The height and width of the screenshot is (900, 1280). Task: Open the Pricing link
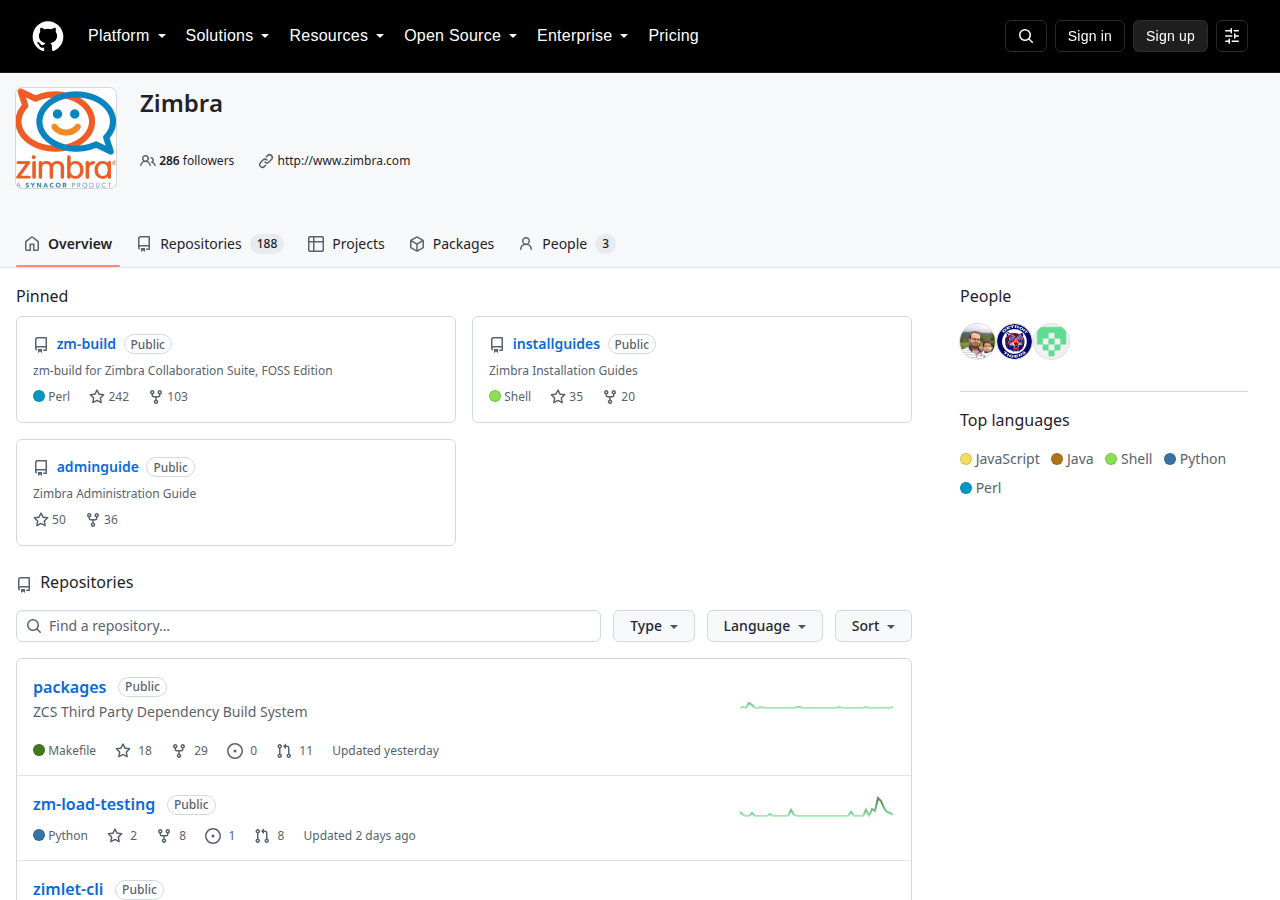[674, 36]
